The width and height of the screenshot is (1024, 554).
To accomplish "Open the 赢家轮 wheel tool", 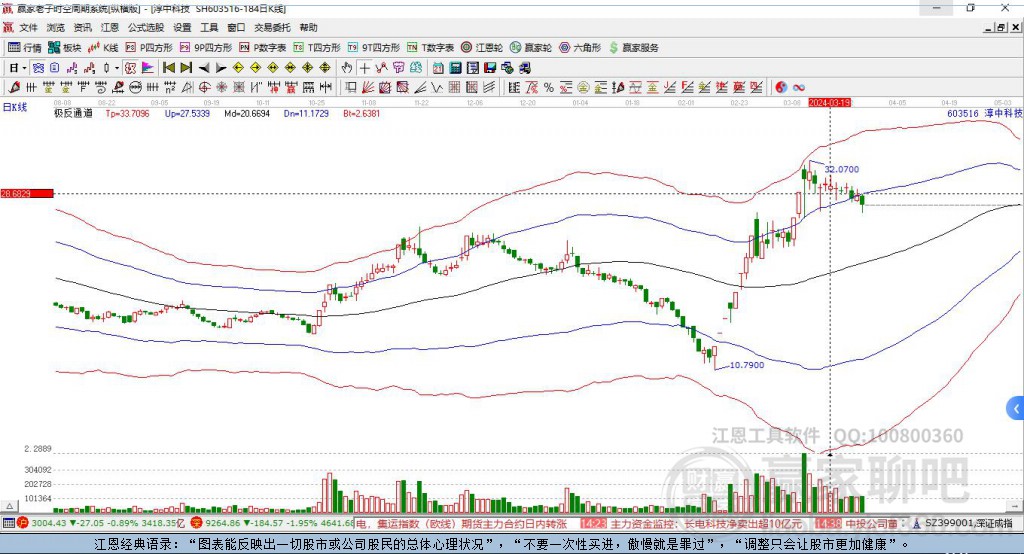I will pos(531,48).
